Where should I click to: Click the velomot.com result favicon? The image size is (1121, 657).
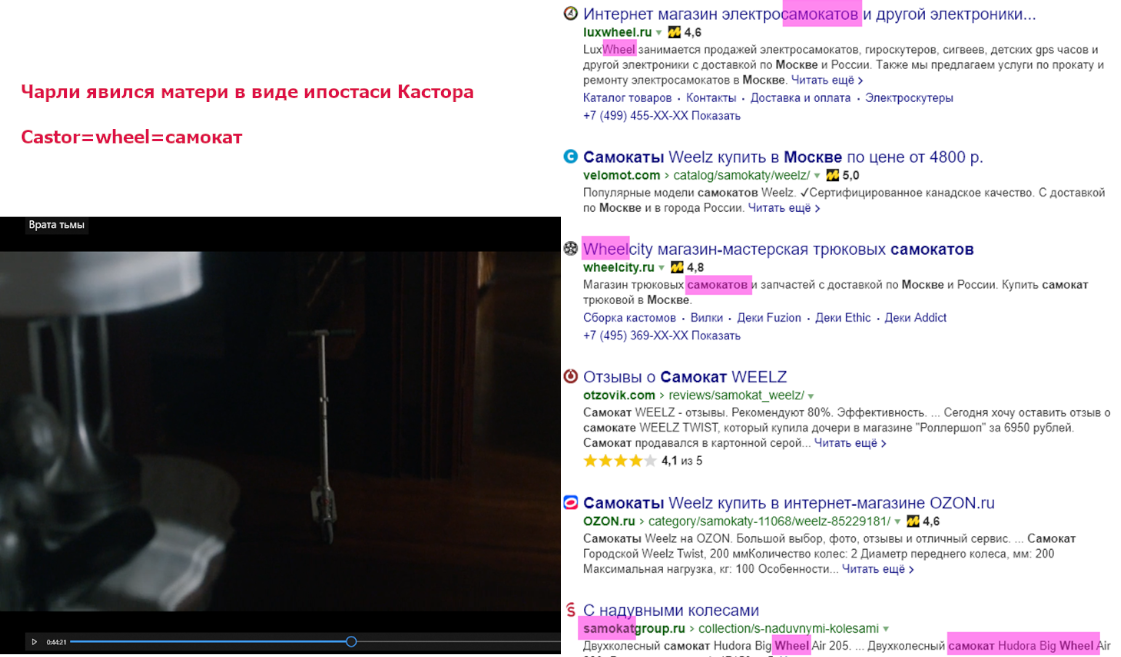coord(571,157)
